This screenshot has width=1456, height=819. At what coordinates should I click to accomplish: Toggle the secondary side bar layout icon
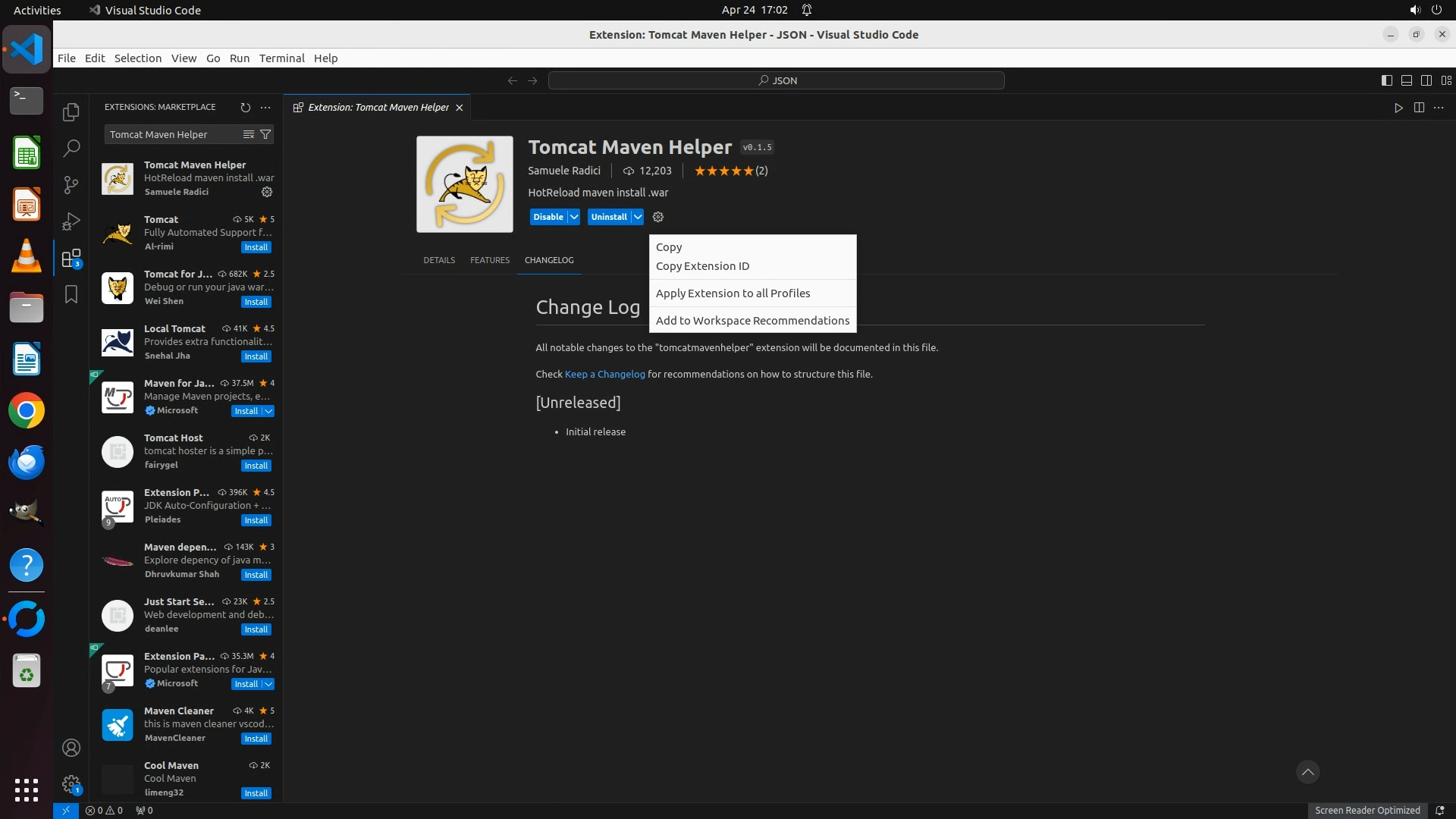click(x=1426, y=80)
